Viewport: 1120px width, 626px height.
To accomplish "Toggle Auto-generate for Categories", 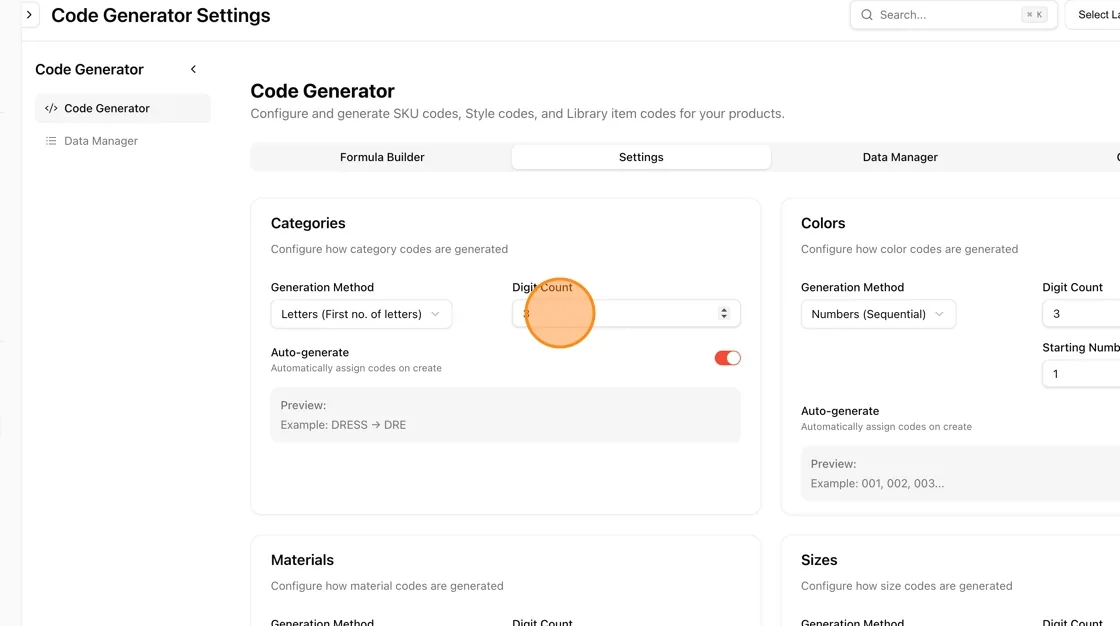I will click(x=727, y=358).
